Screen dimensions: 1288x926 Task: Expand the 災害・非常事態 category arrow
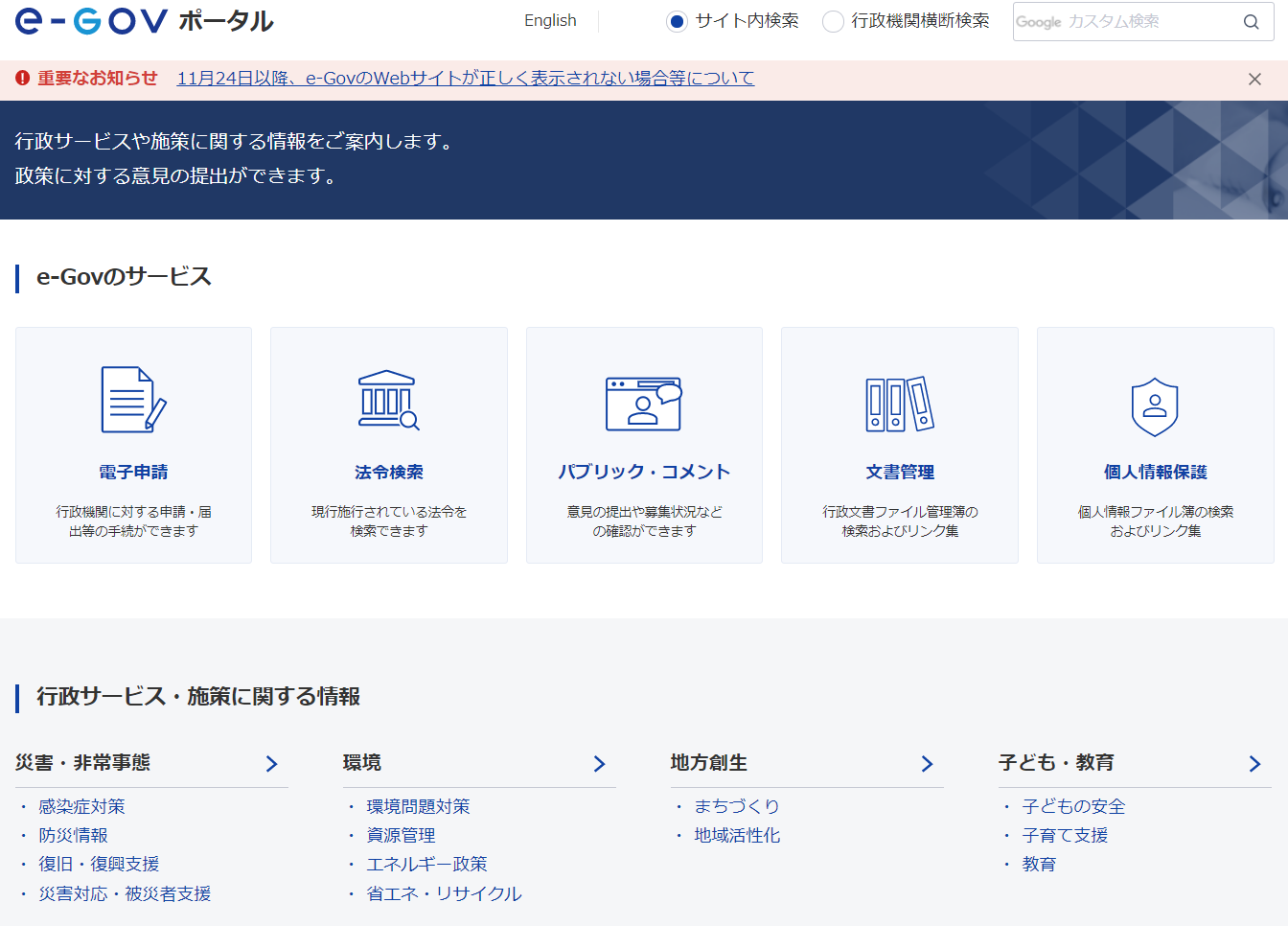pos(271,764)
